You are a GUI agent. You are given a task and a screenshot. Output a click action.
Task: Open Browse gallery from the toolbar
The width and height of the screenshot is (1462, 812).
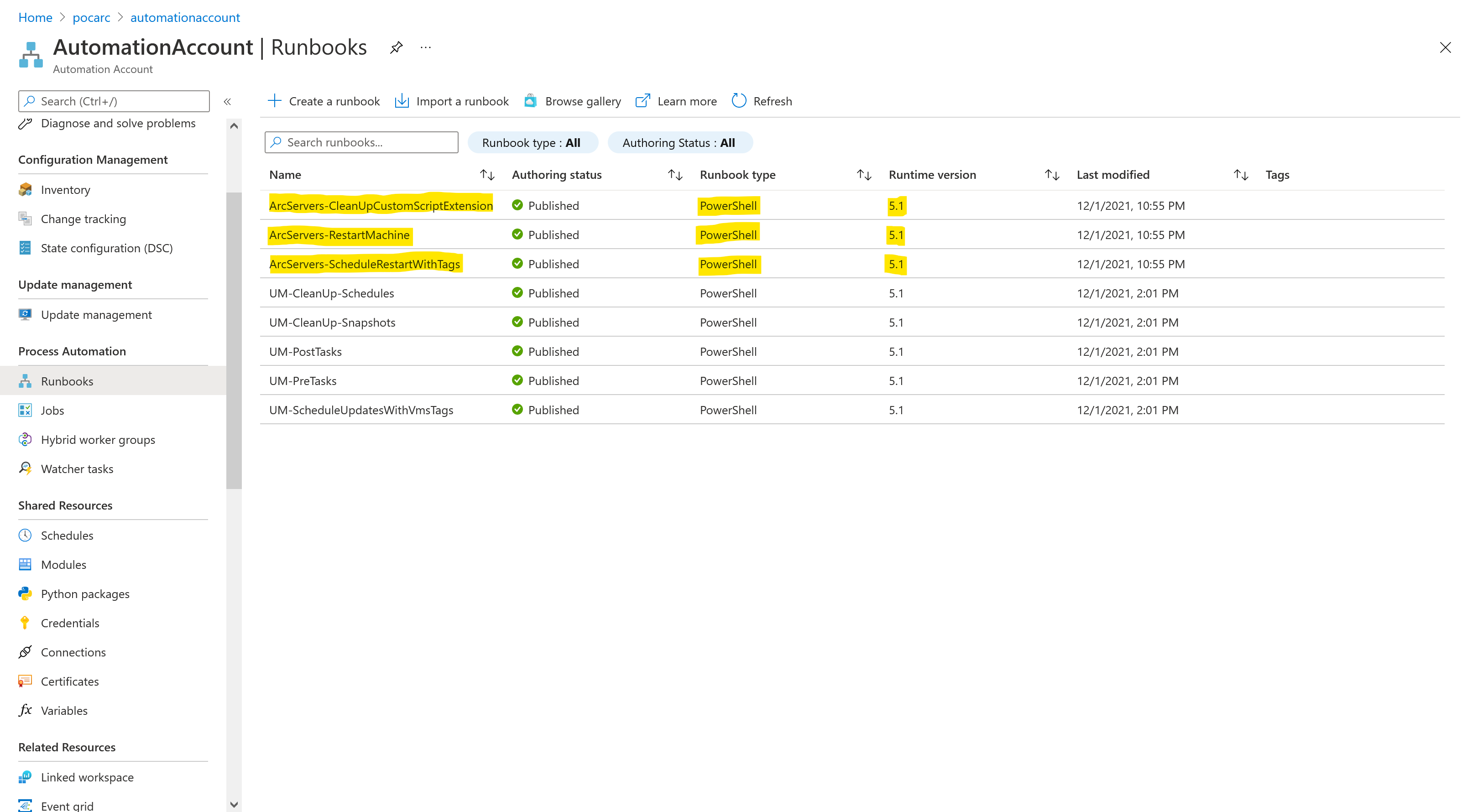tap(572, 101)
